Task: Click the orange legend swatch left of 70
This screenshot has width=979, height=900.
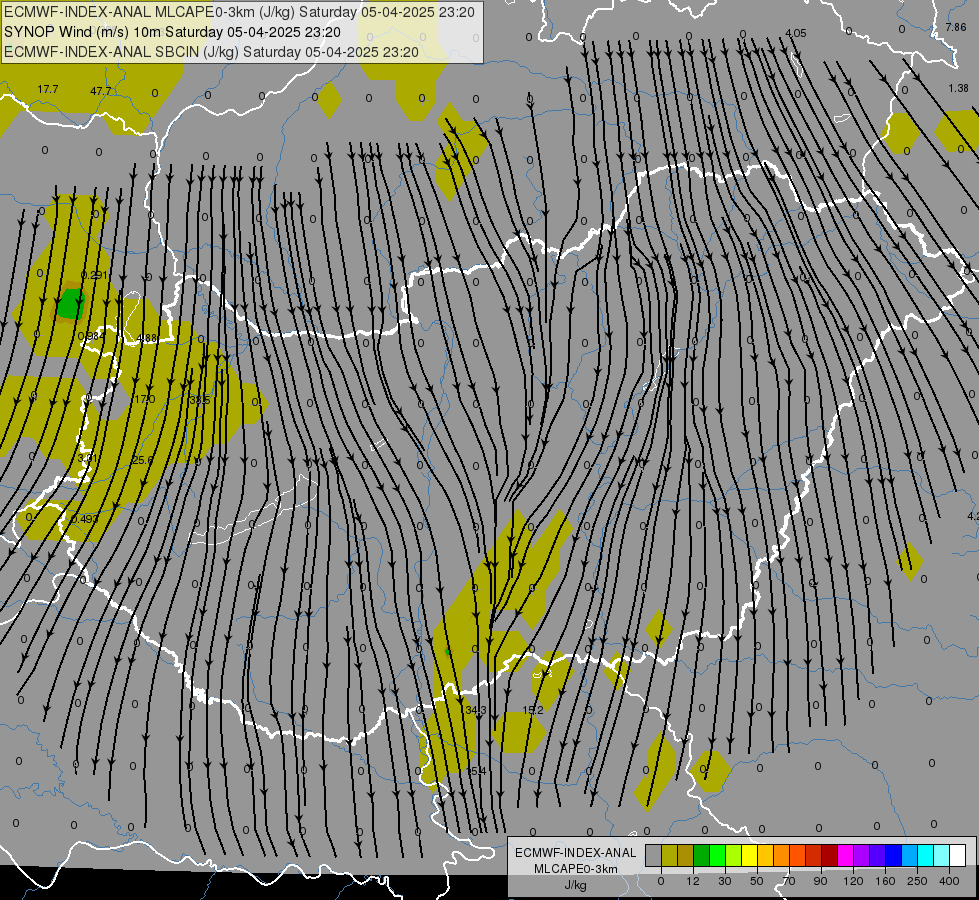Action: [x=782, y=855]
